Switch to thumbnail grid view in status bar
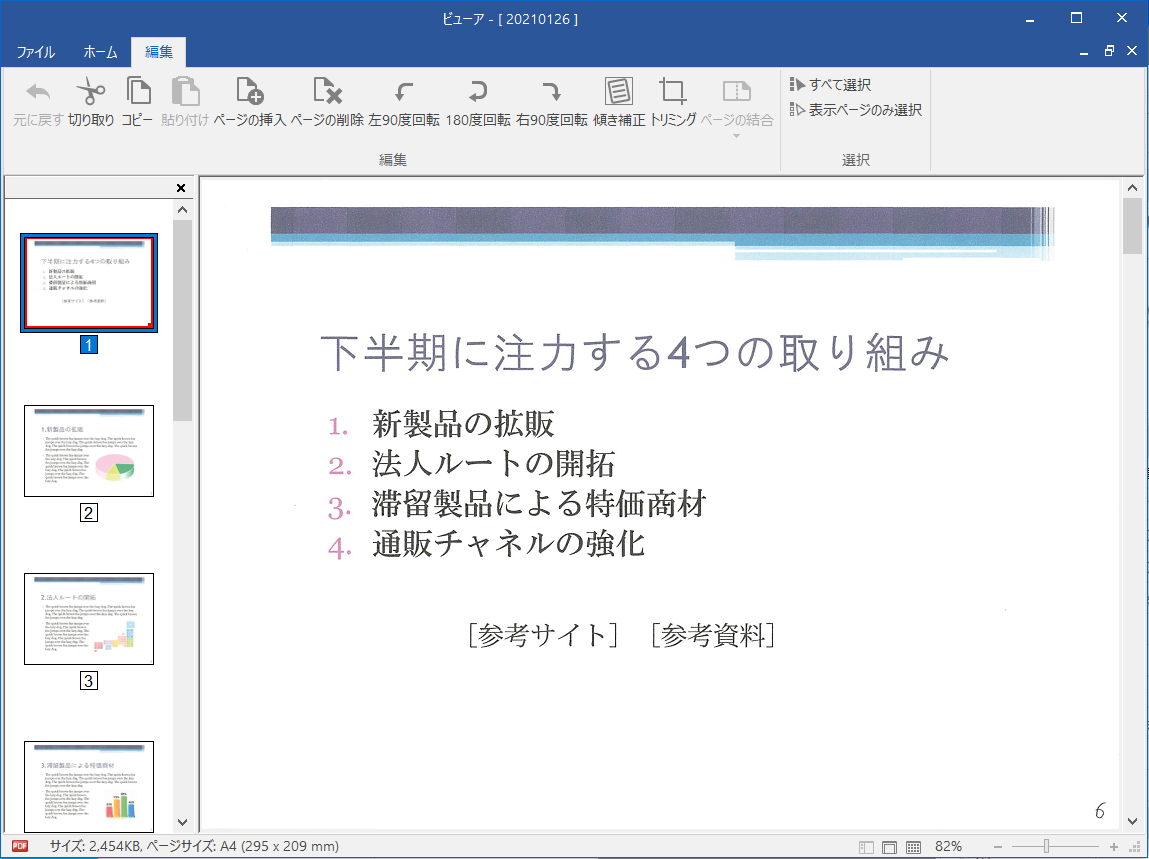This screenshot has height=859, width=1149. point(912,847)
